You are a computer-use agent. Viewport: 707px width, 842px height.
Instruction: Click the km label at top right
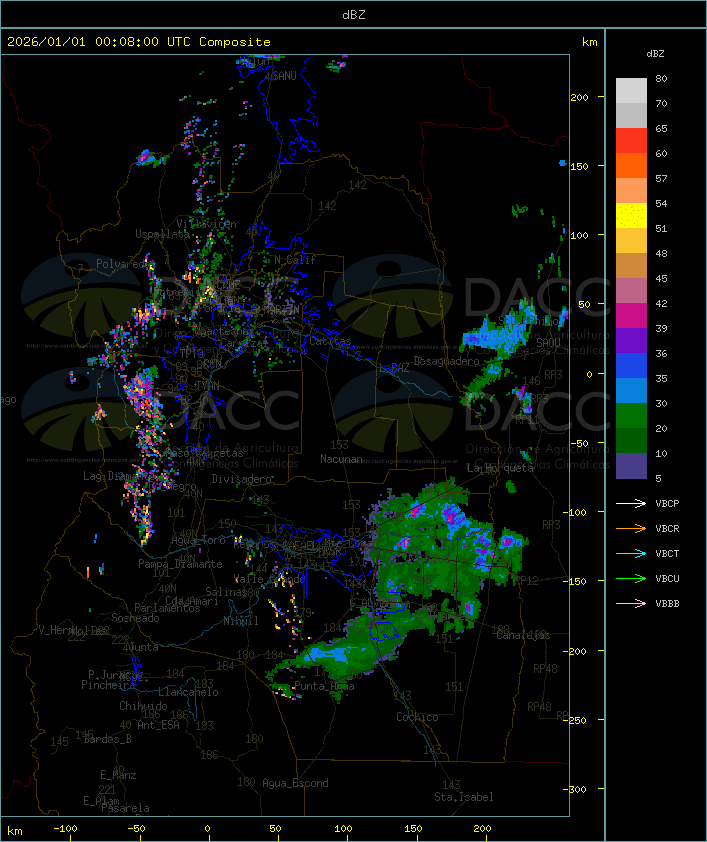tap(589, 42)
